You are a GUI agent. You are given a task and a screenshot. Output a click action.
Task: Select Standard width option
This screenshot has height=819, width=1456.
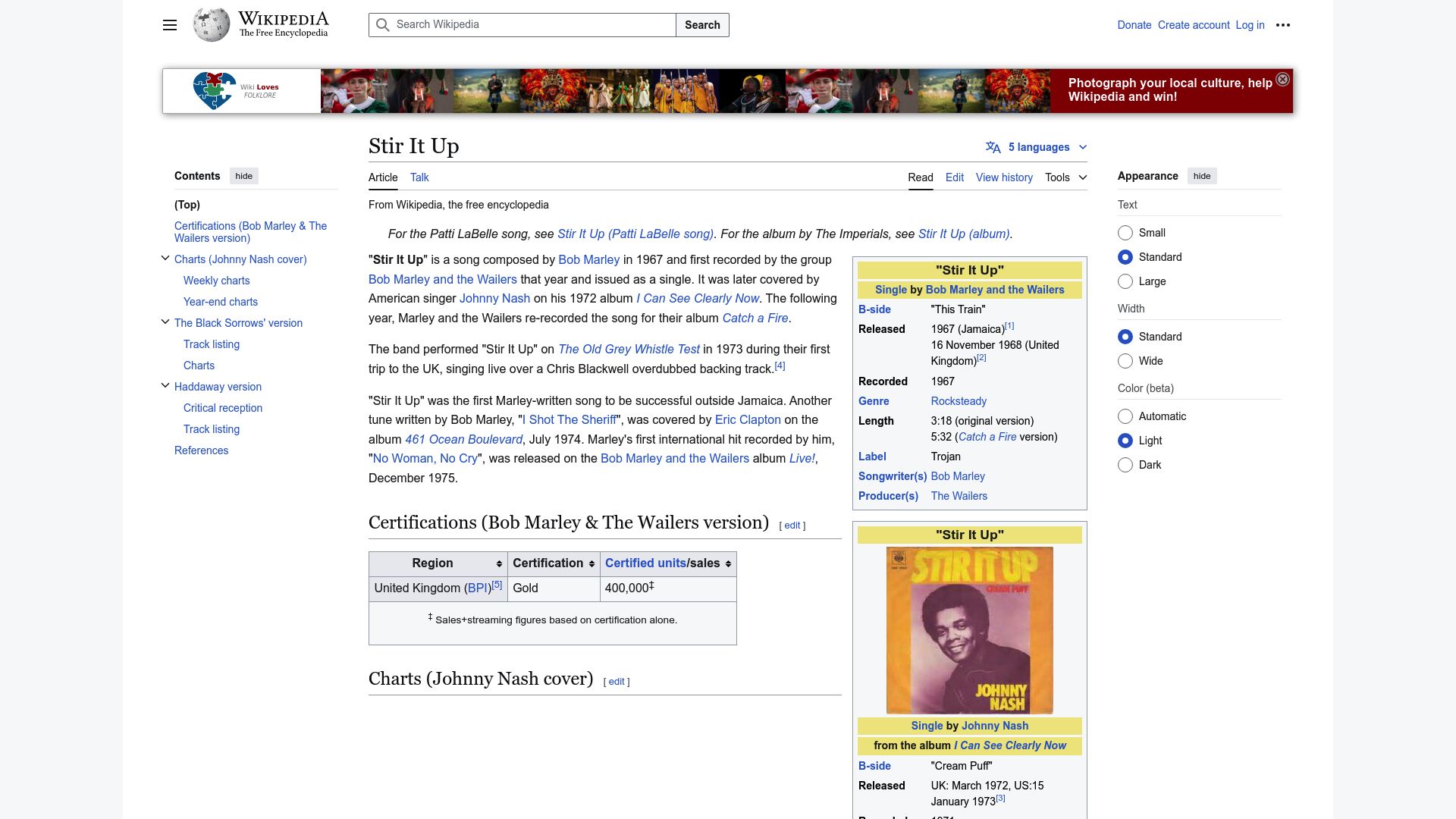(1125, 337)
